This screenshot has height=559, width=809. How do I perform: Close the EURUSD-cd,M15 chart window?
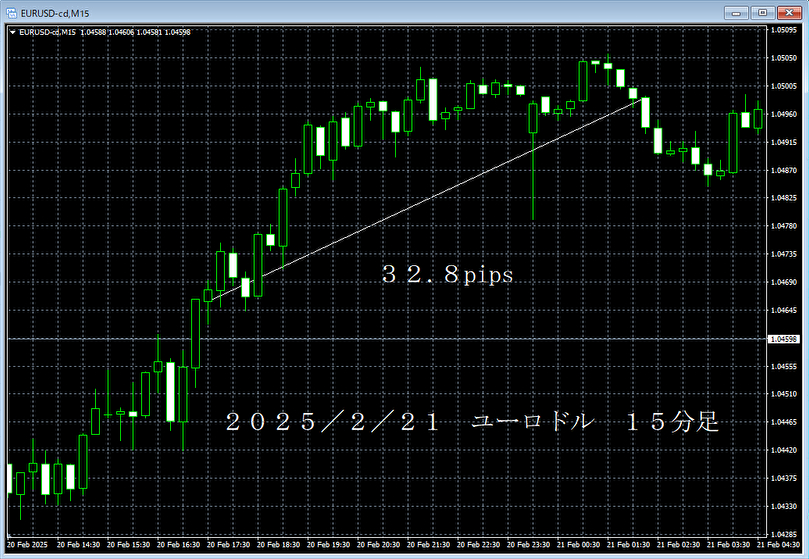coord(789,12)
